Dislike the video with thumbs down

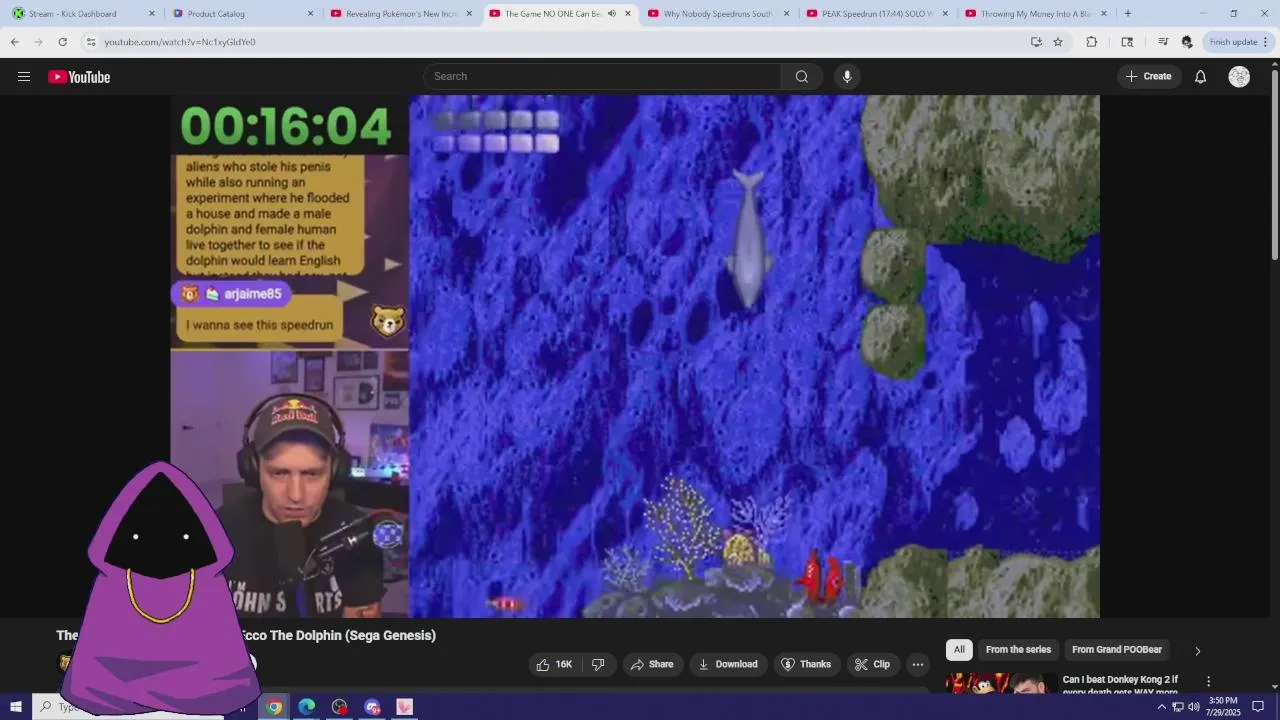point(598,664)
